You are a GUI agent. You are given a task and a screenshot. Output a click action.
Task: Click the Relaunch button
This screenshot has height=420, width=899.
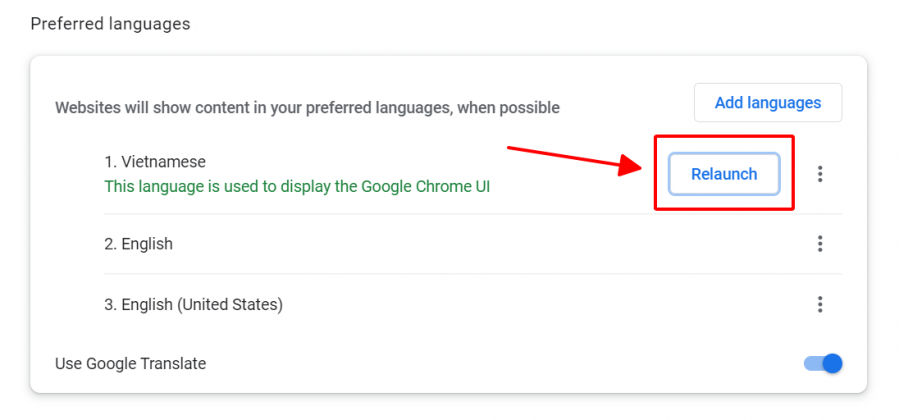(724, 174)
